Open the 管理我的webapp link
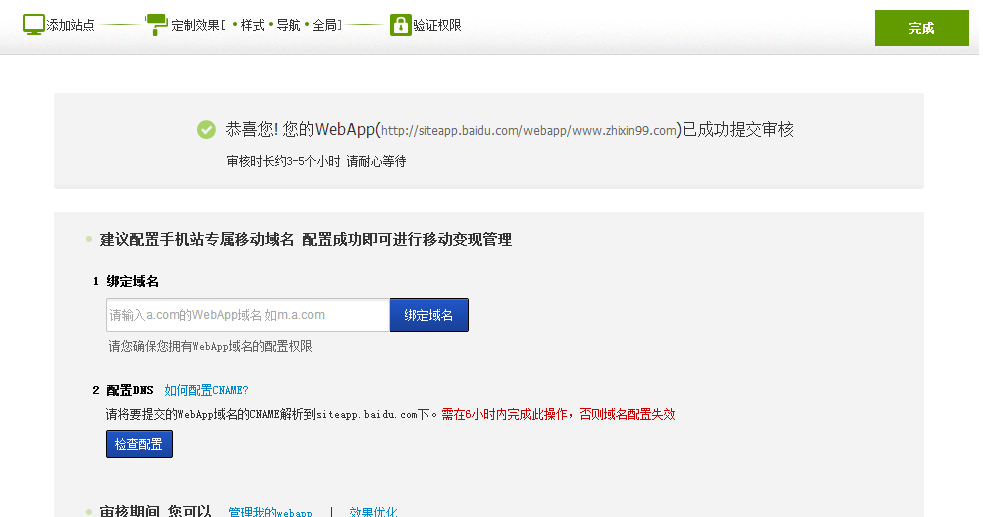Image resolution: width=983 pixels, height=517 pixels. 270,511
